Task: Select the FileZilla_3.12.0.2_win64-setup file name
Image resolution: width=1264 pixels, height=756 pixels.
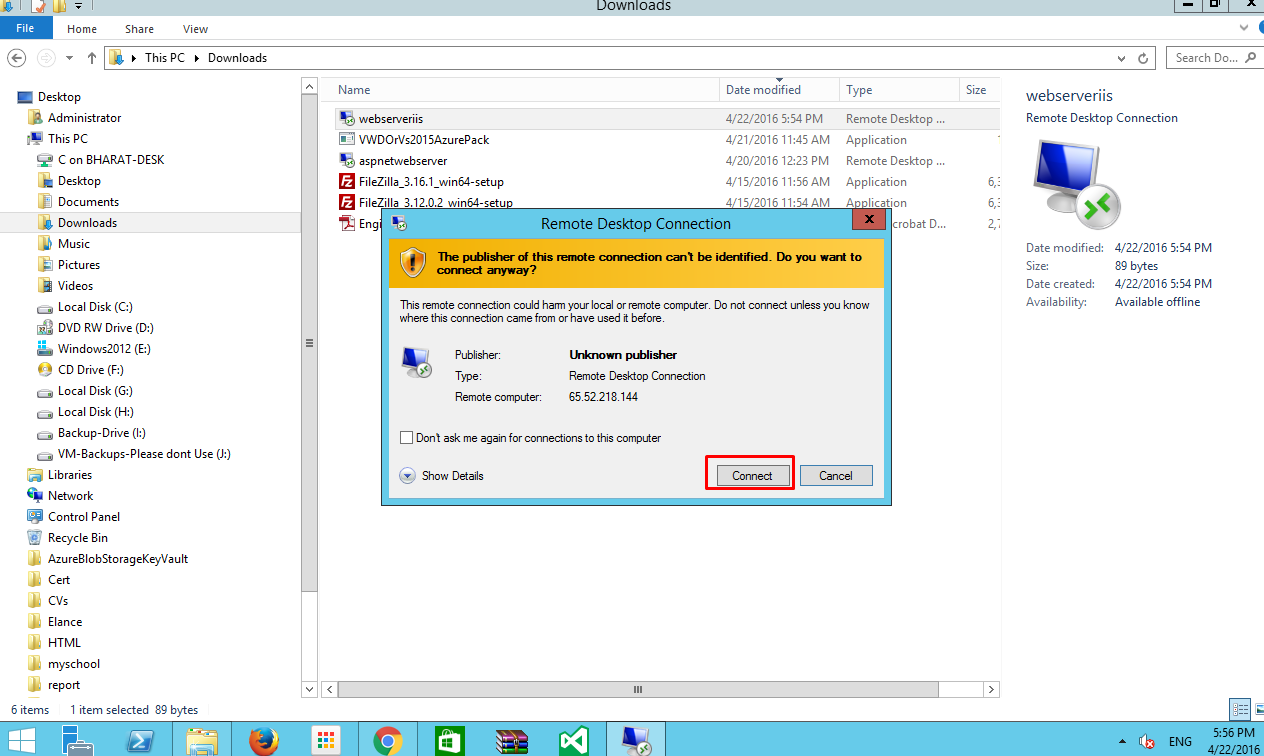Action: coord(435,203)
